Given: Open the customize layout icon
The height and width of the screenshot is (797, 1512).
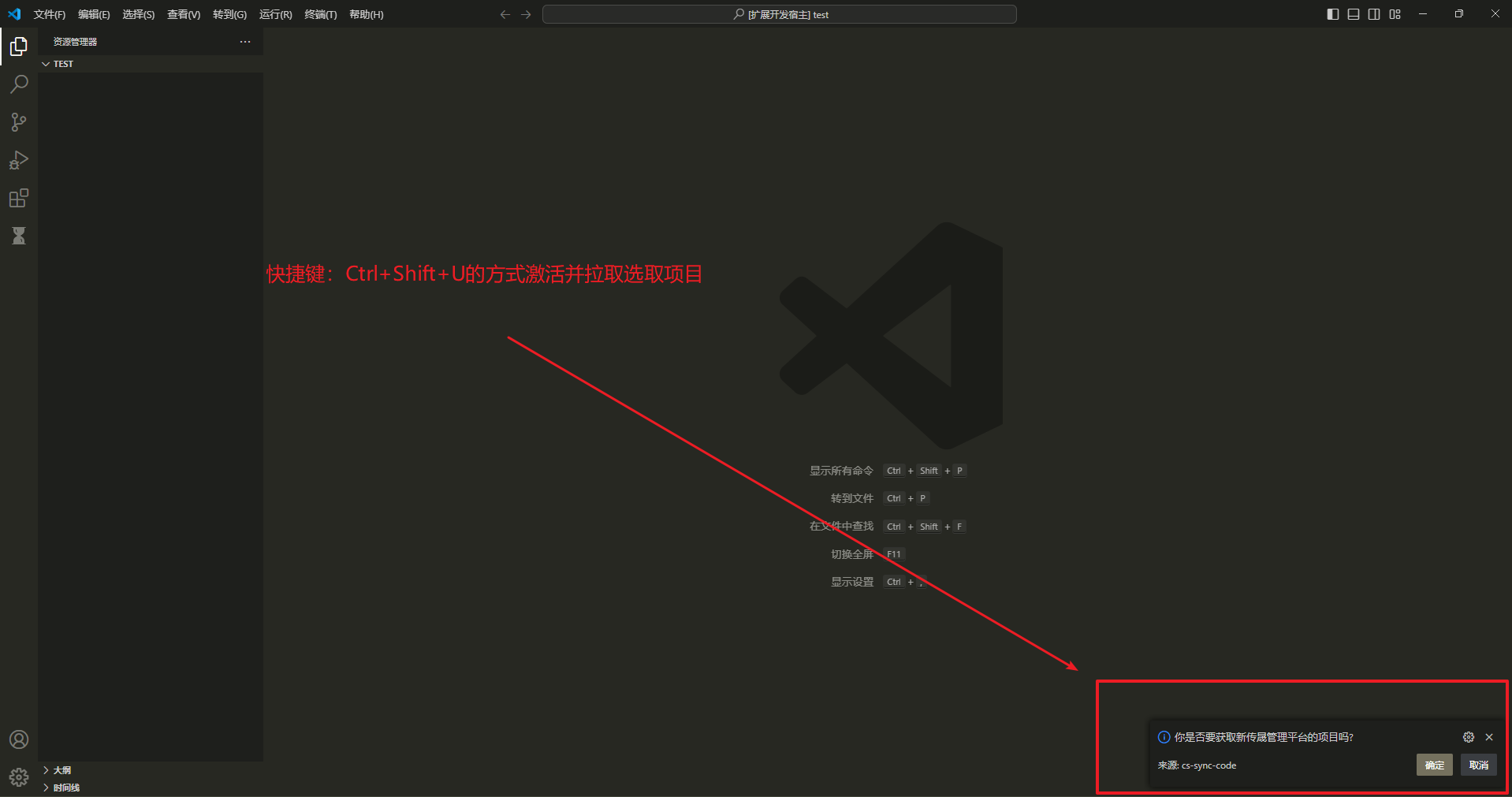Looking at the screenshot, I should click(1395, 14).
